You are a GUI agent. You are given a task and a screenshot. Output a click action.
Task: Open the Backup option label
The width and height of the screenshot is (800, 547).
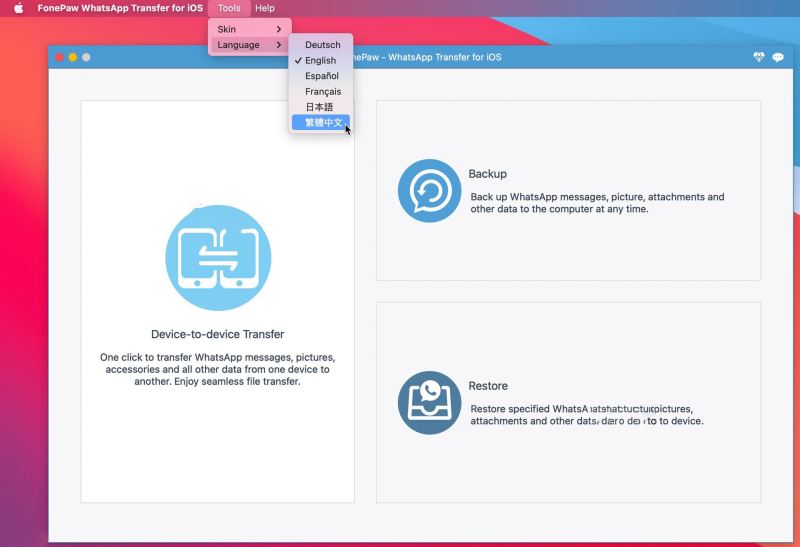(x=488, y=174)
